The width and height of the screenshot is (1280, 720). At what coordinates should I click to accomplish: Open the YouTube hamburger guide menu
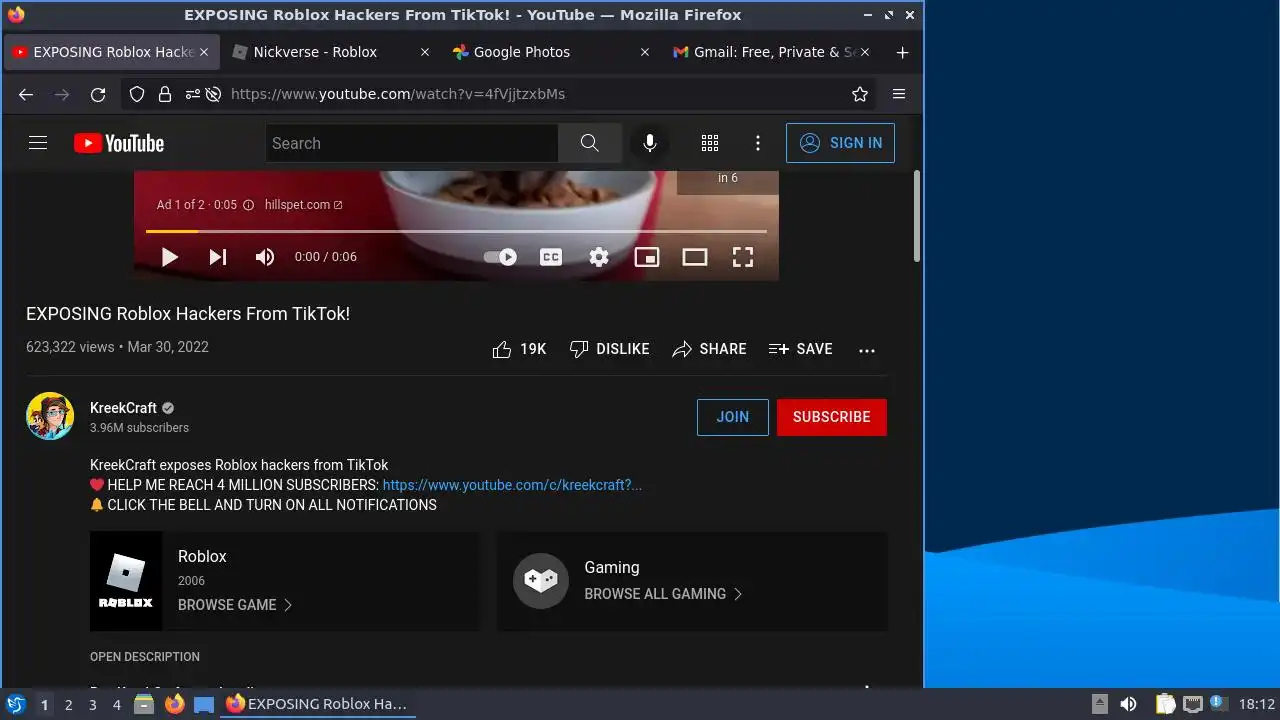[38, 143]
